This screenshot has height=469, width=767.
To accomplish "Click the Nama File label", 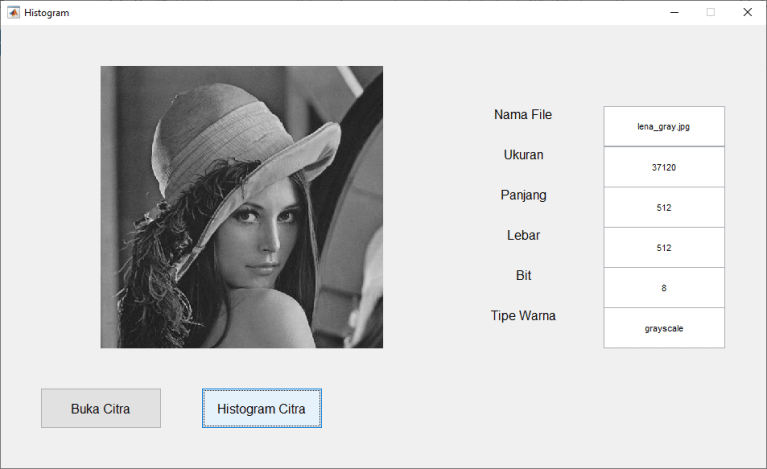I will click(522, 115).
